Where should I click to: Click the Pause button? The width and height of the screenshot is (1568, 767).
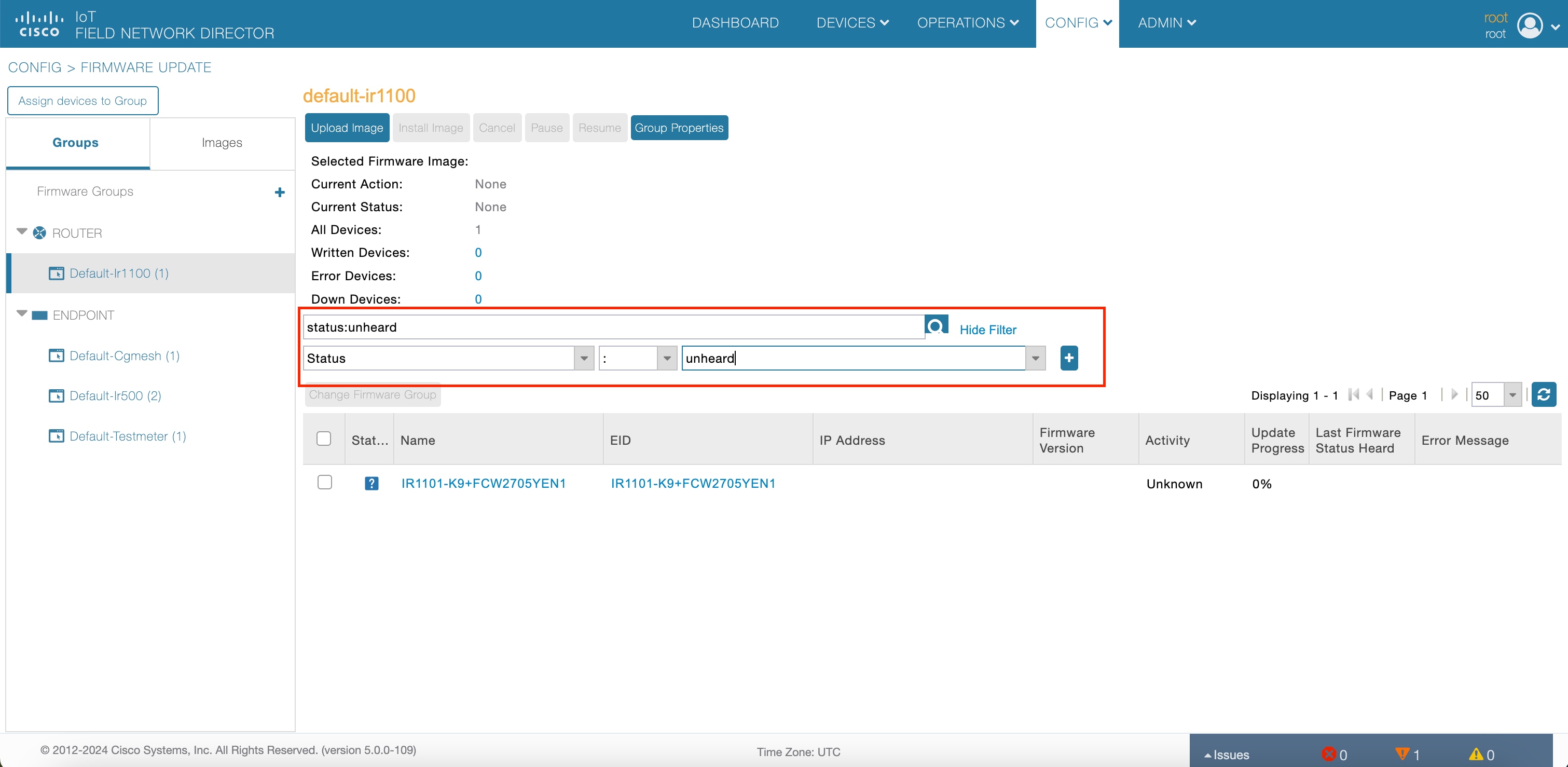click(546, 128)
